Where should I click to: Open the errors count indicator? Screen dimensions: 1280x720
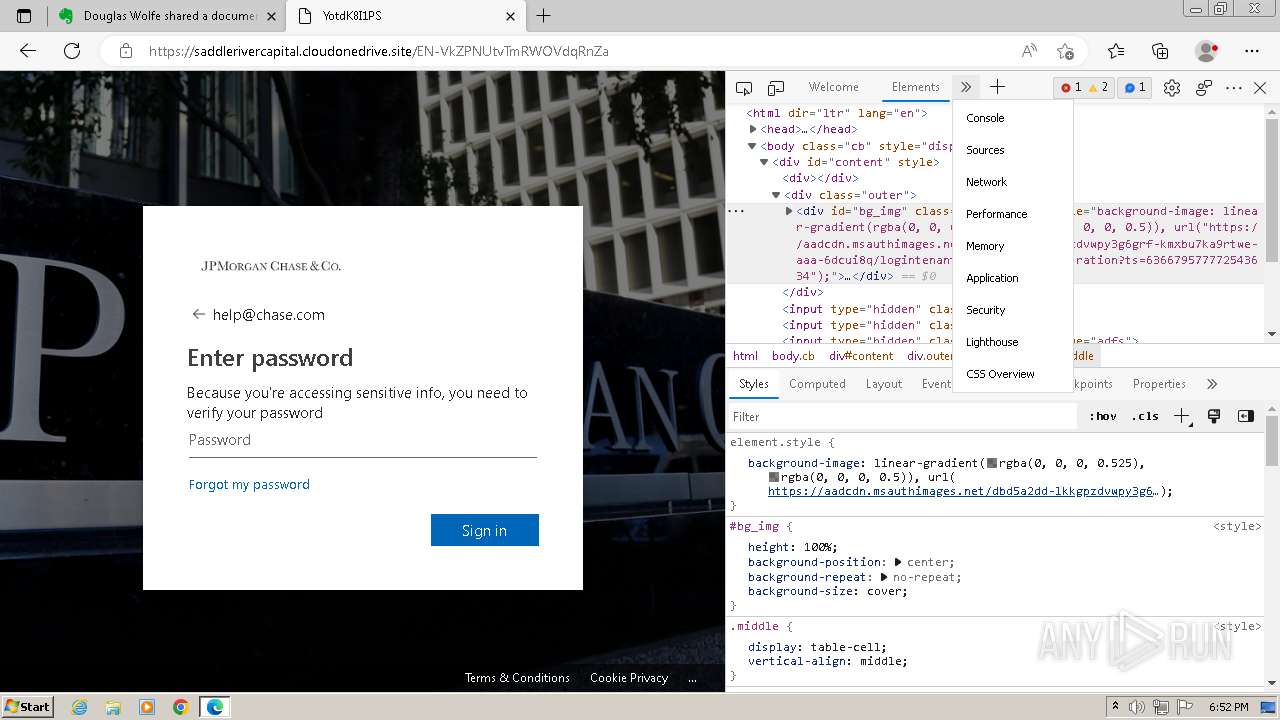(x=1071, y=87)
